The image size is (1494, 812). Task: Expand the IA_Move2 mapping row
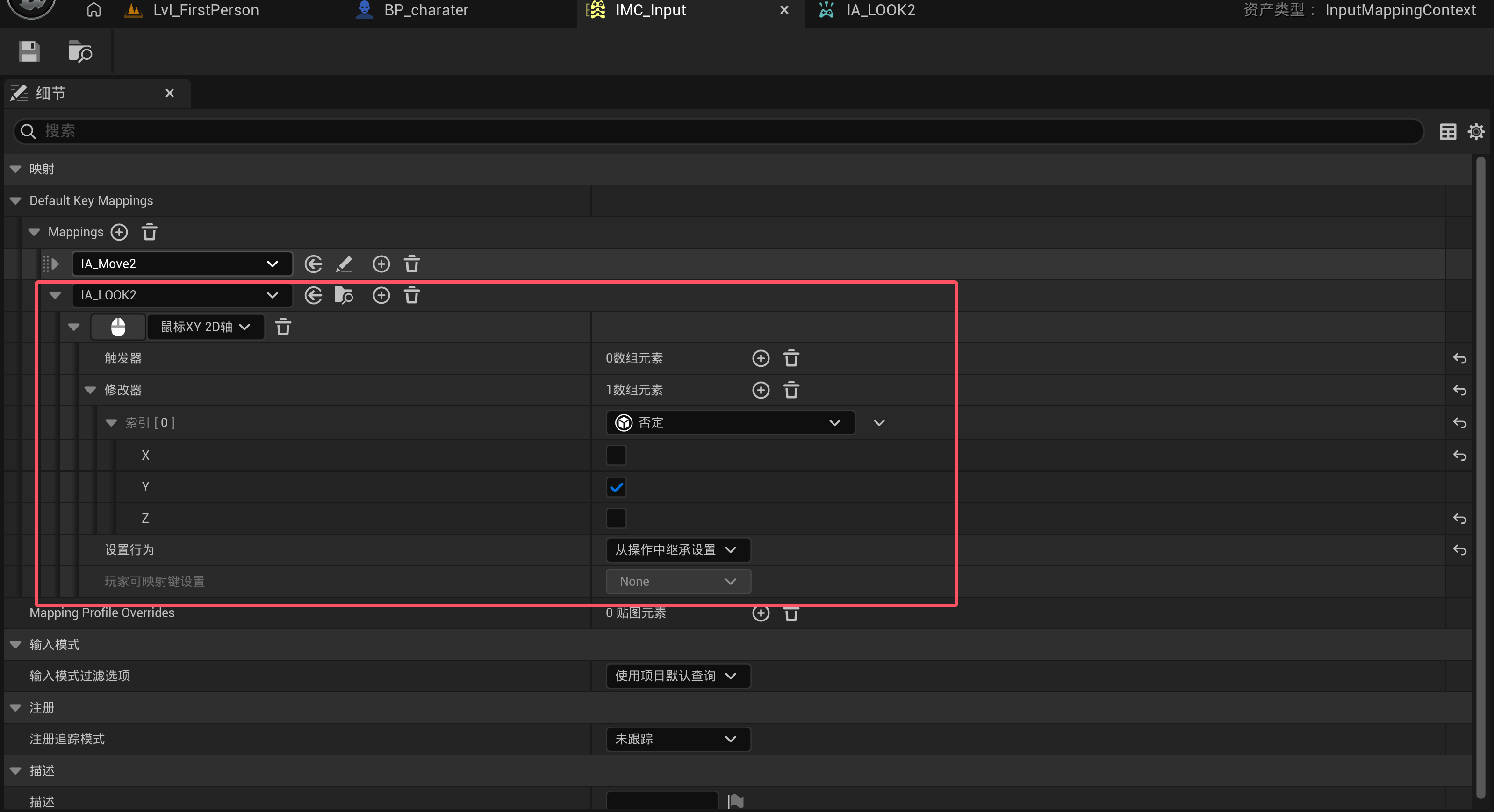tap(56, 264)
